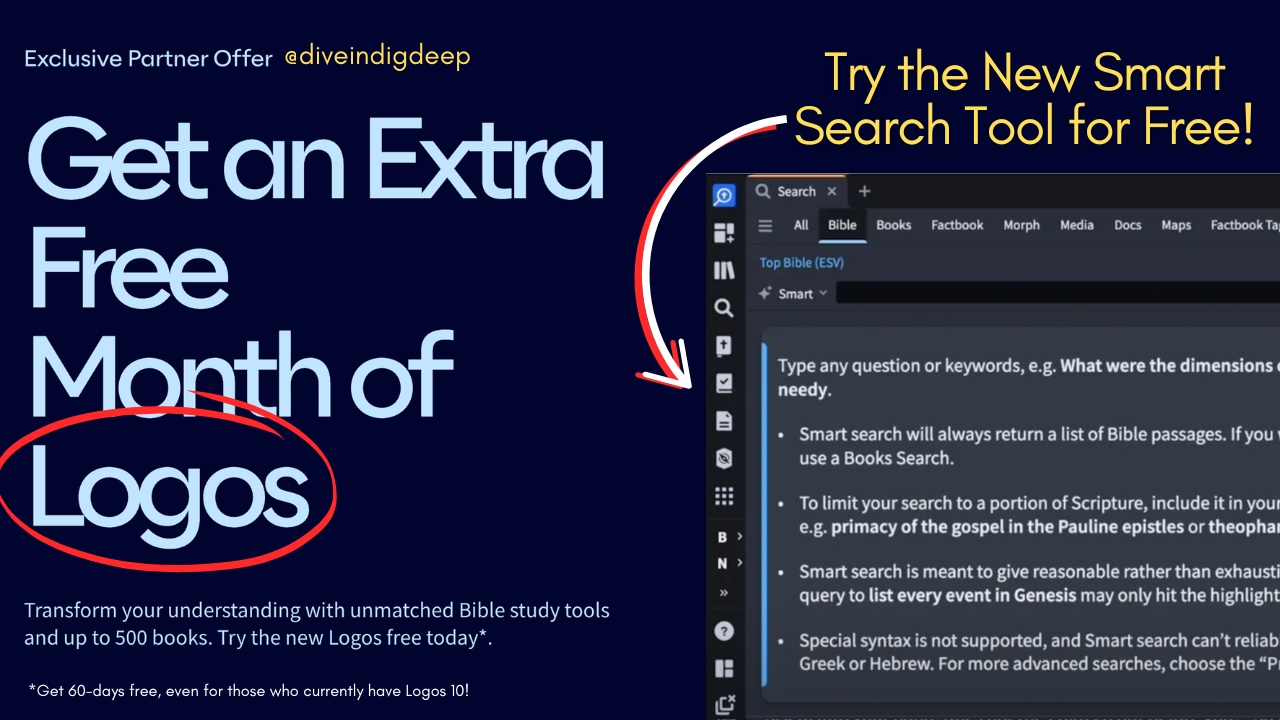The height and width of the screenshot is (720, 1280).
Task: Switch to the Factbook Tags search tab
Action: tap(1244, 225)
